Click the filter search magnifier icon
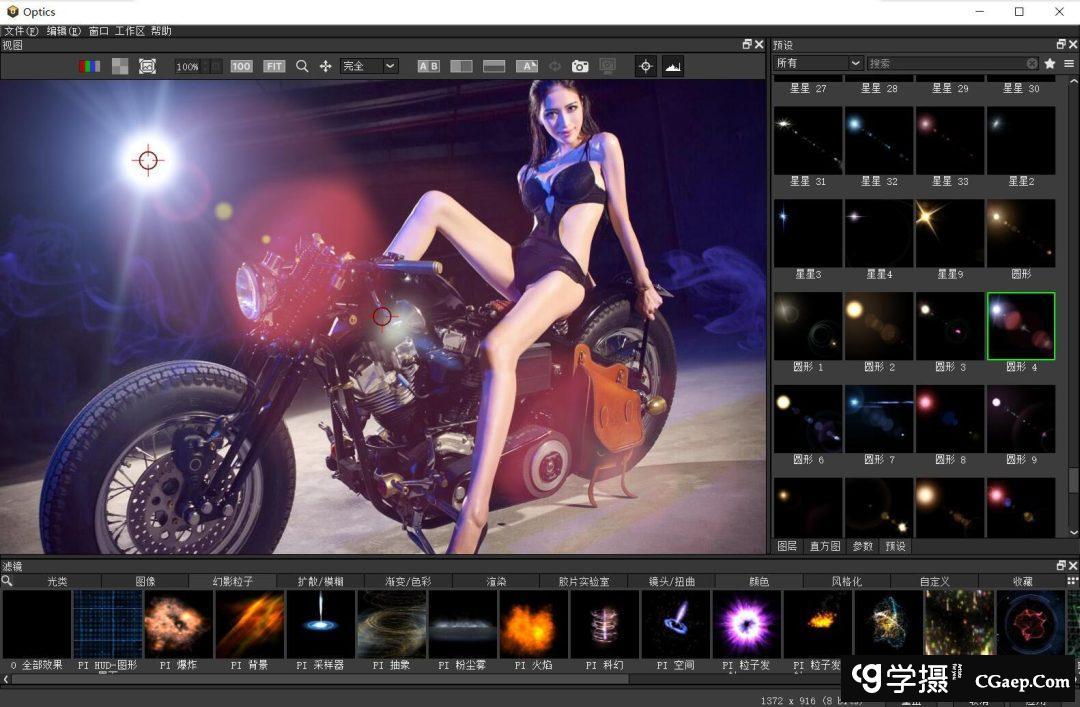The image size is (1080, 707). pyautogui.click(x=7, y=581)
